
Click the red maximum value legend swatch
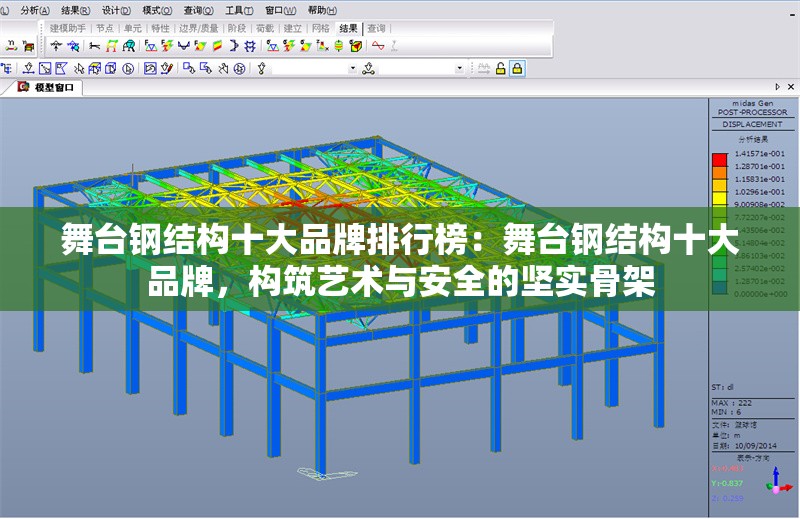click(718, 157)
